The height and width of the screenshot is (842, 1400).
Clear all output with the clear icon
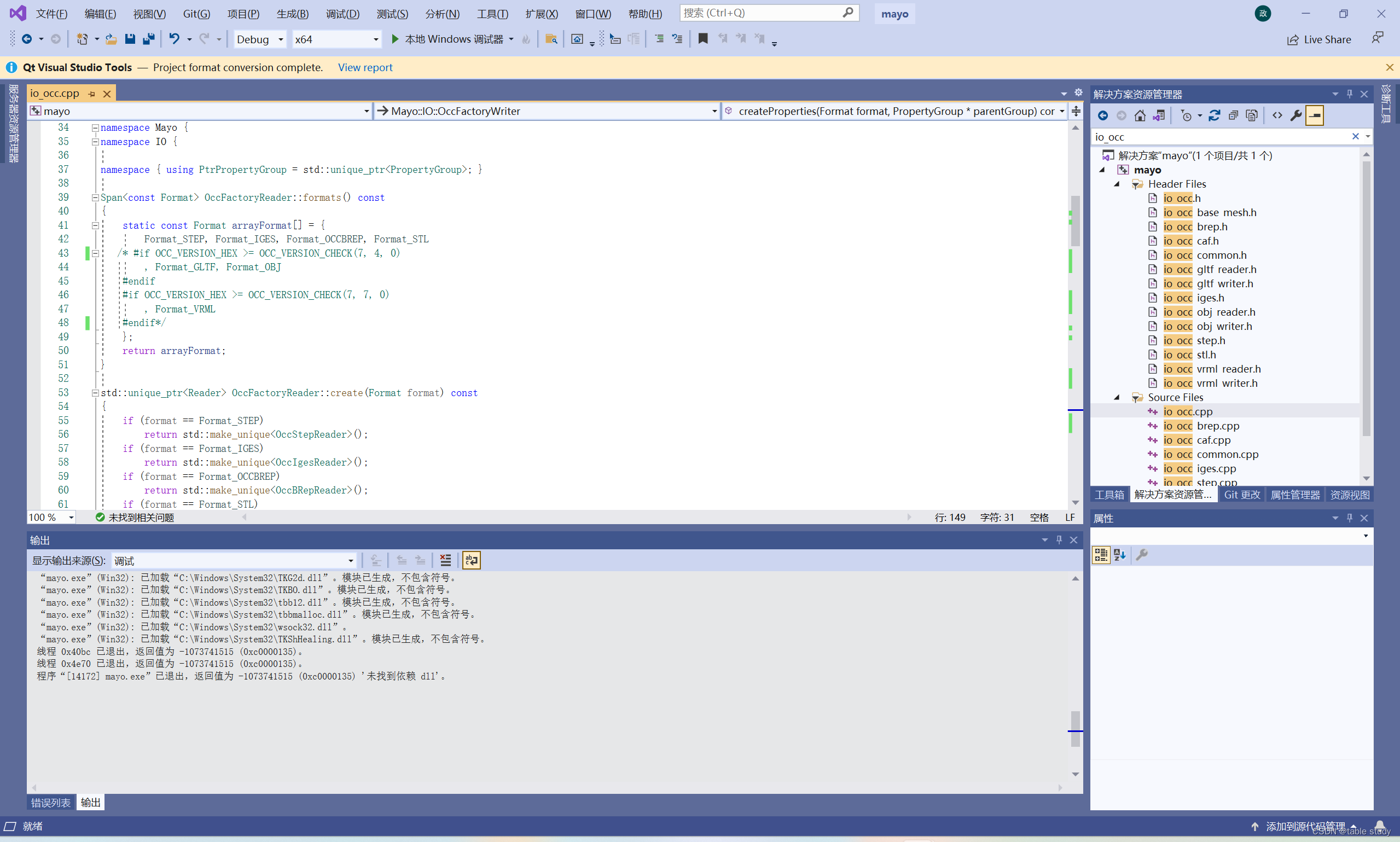446,561
